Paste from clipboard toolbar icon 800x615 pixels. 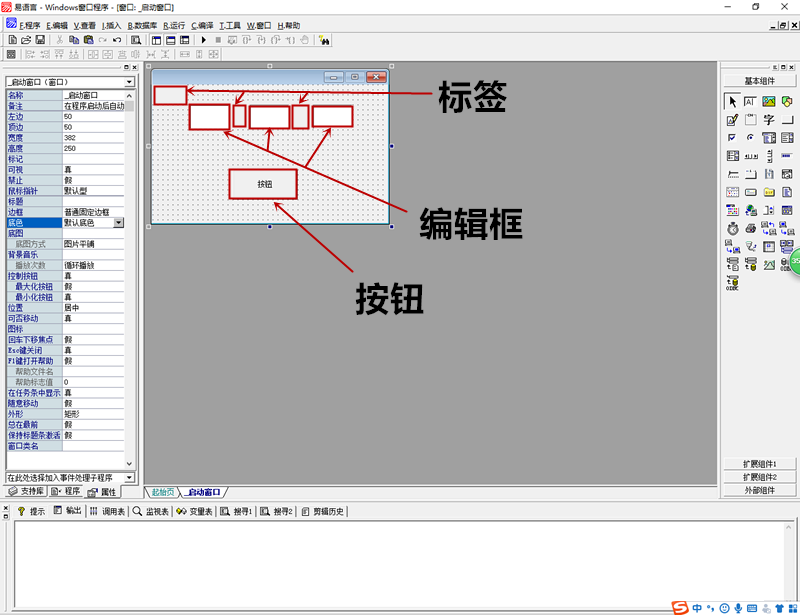coord(88,40)
